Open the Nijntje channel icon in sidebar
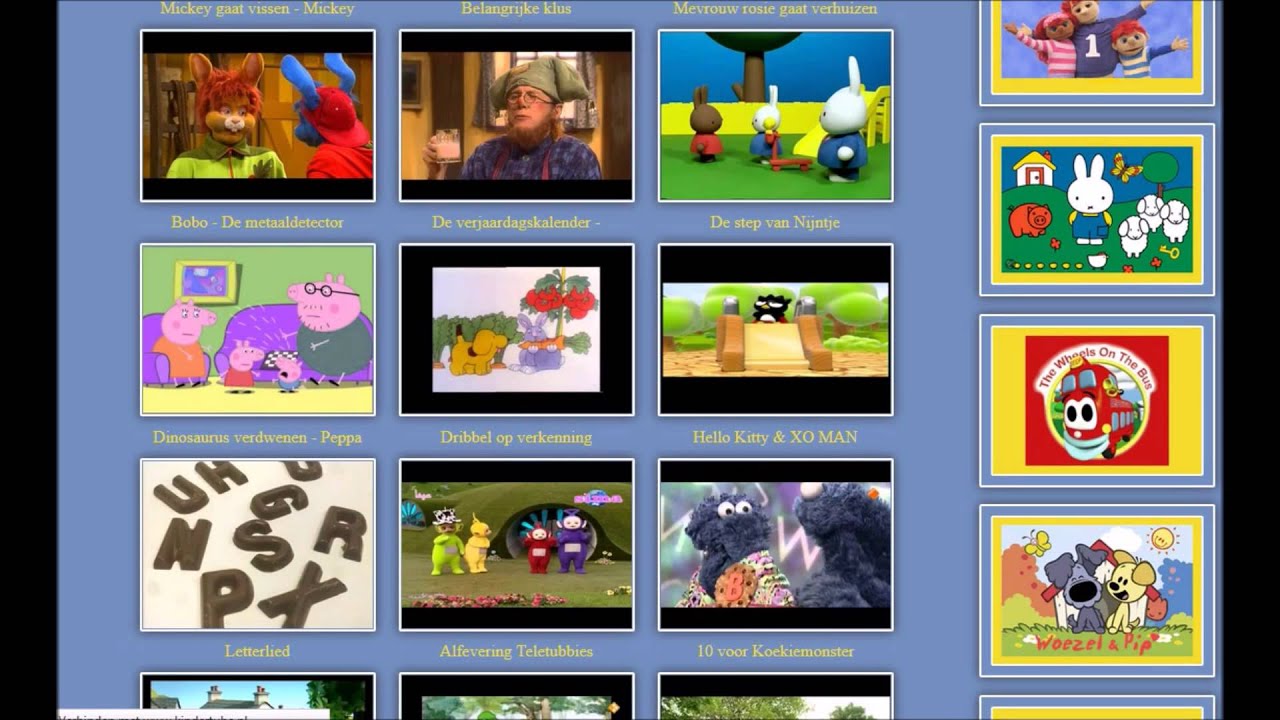This screenshot has width=1280, height=720. (x=1097, y=210)
